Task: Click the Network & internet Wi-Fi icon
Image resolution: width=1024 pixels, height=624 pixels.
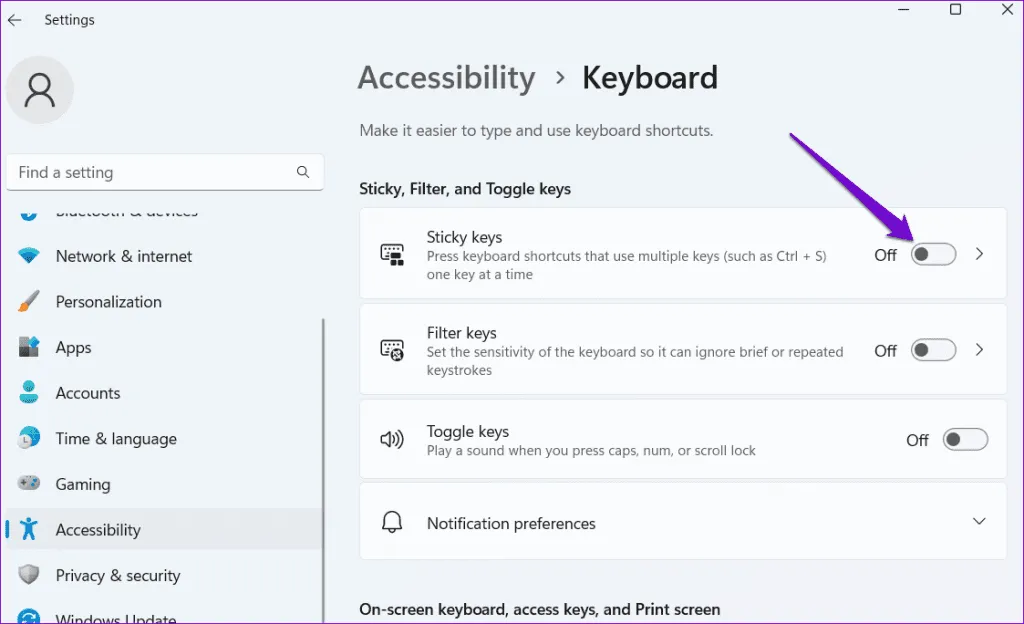Action: pos(29,256)
